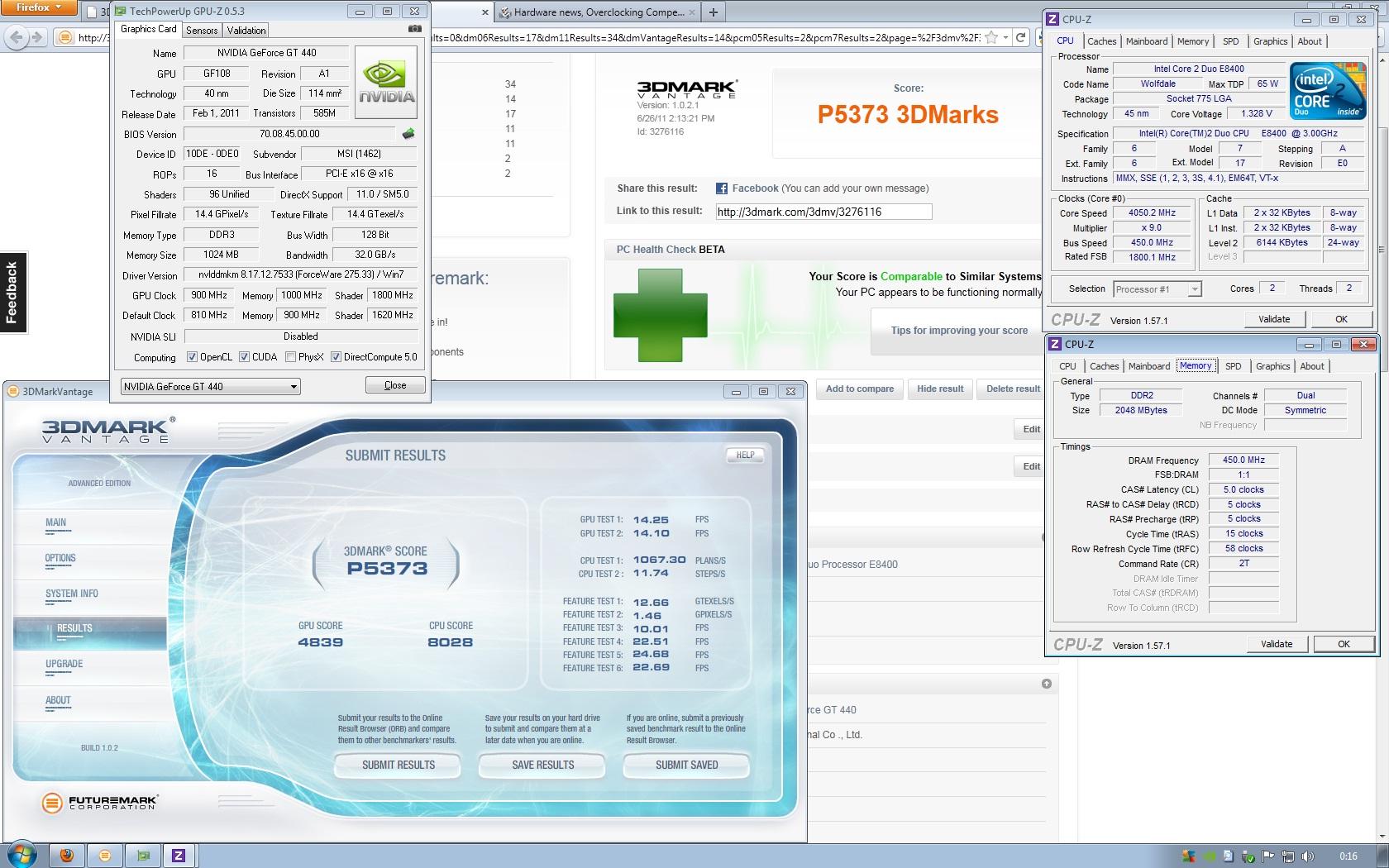Open SYSTEM INFO in 3DMark sidebar

click(x=72, y=594)
